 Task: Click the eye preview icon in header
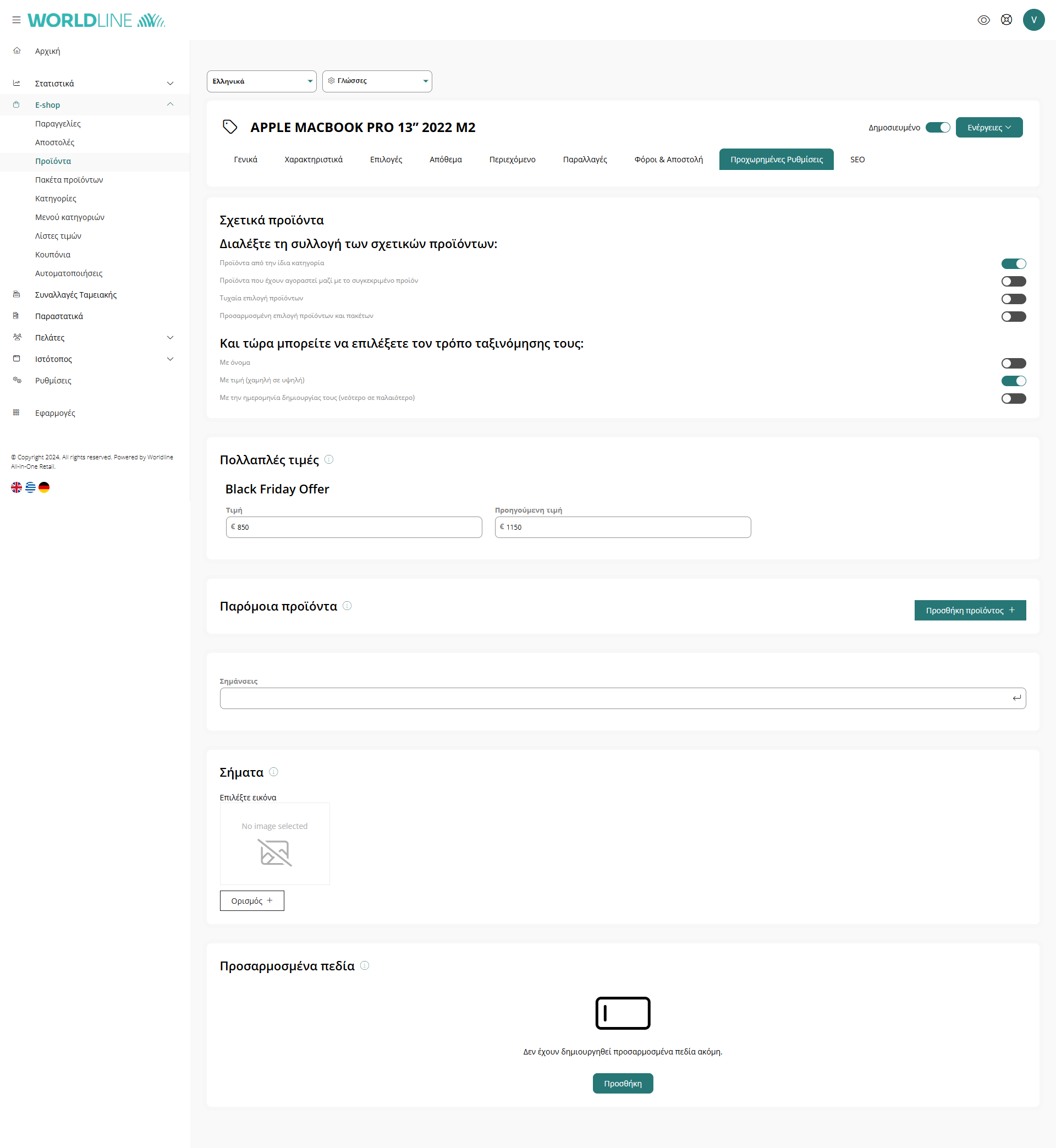[983, 20]
